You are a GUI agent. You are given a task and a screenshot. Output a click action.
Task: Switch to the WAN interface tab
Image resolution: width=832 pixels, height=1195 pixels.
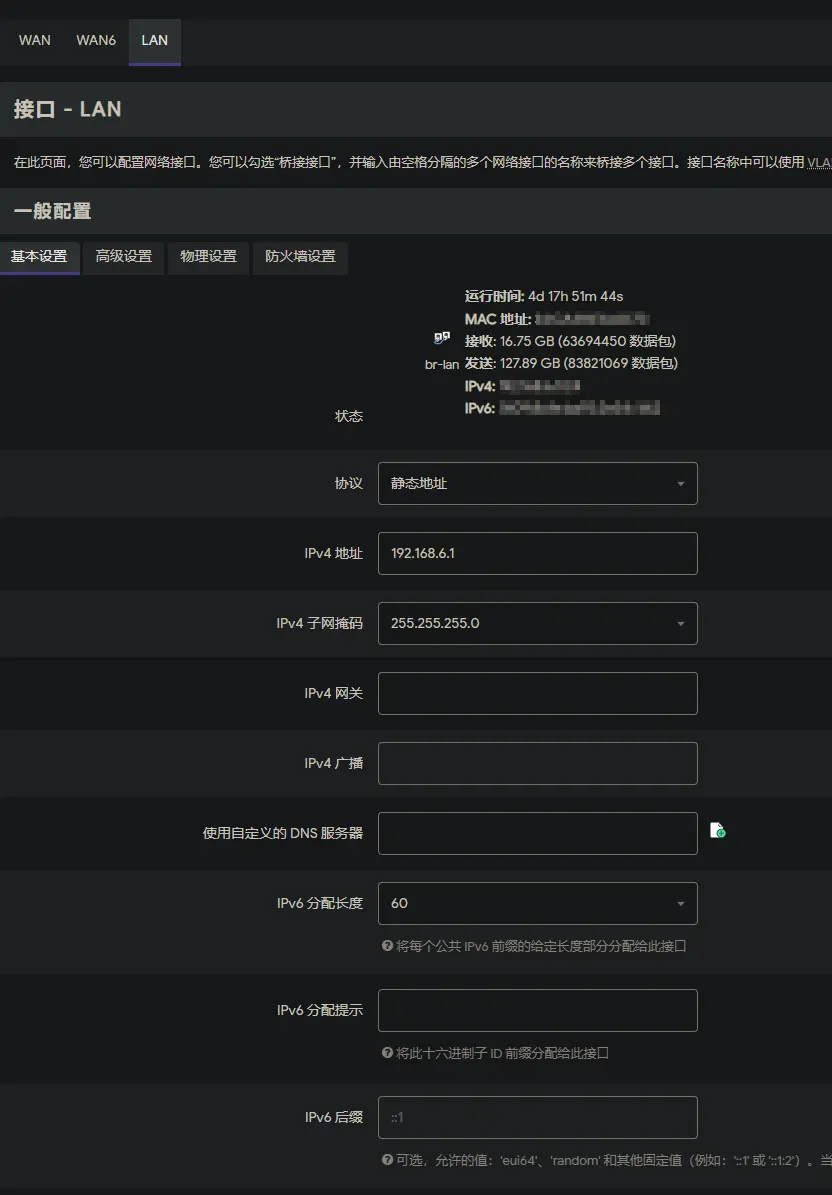[35, 40]
